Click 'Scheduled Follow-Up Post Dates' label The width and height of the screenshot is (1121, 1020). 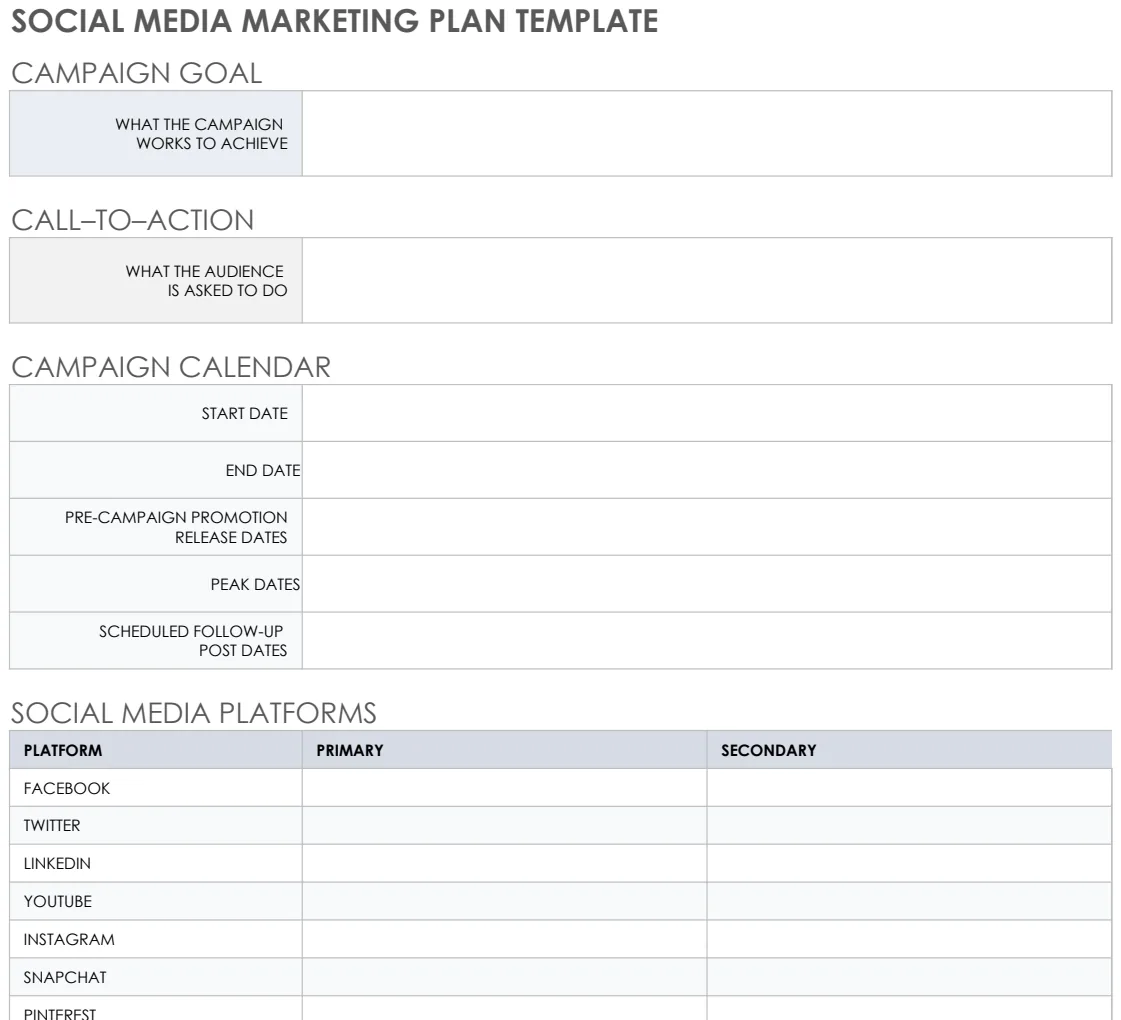[193, 640]
